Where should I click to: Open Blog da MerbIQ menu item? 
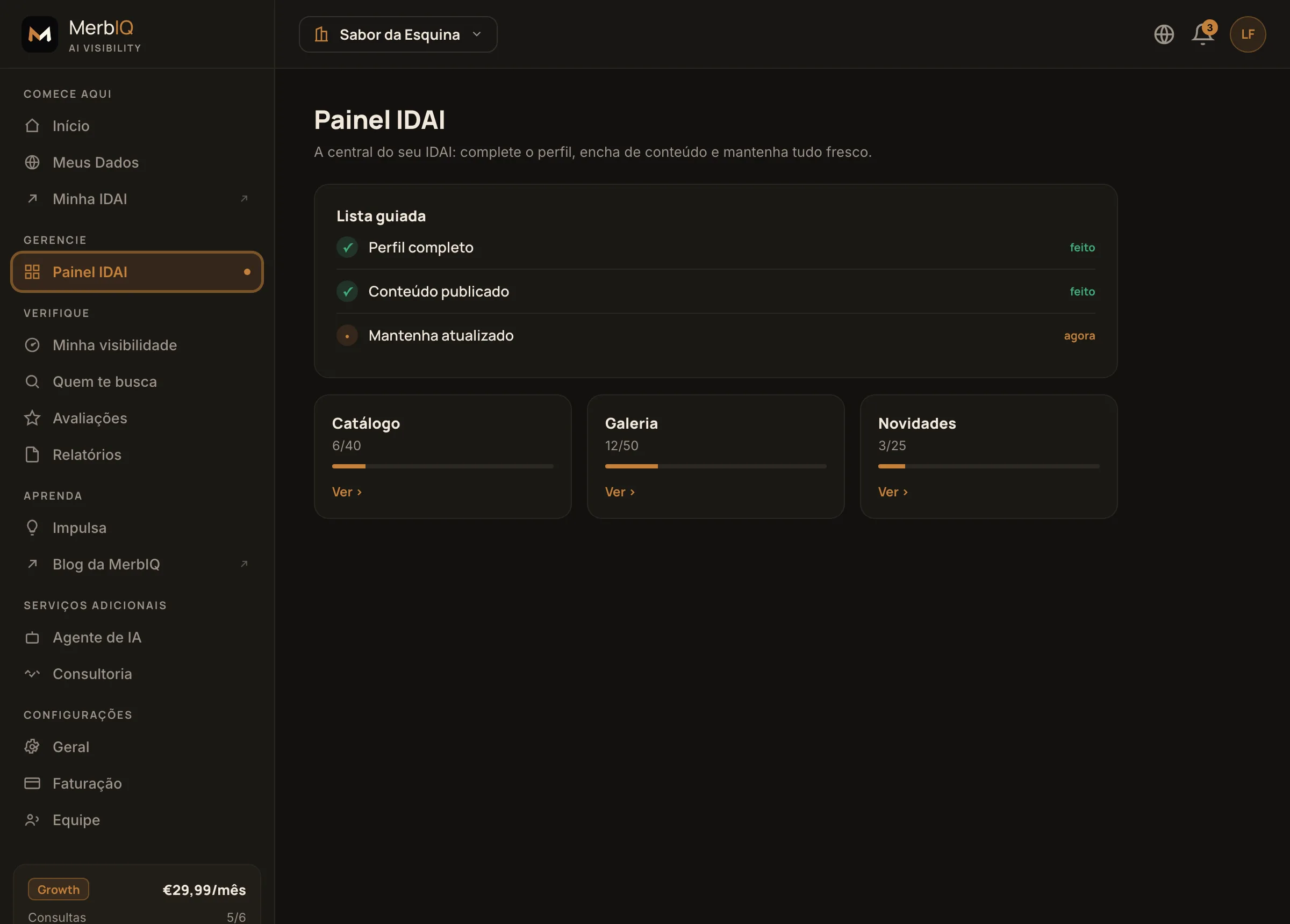coord(137,564)
